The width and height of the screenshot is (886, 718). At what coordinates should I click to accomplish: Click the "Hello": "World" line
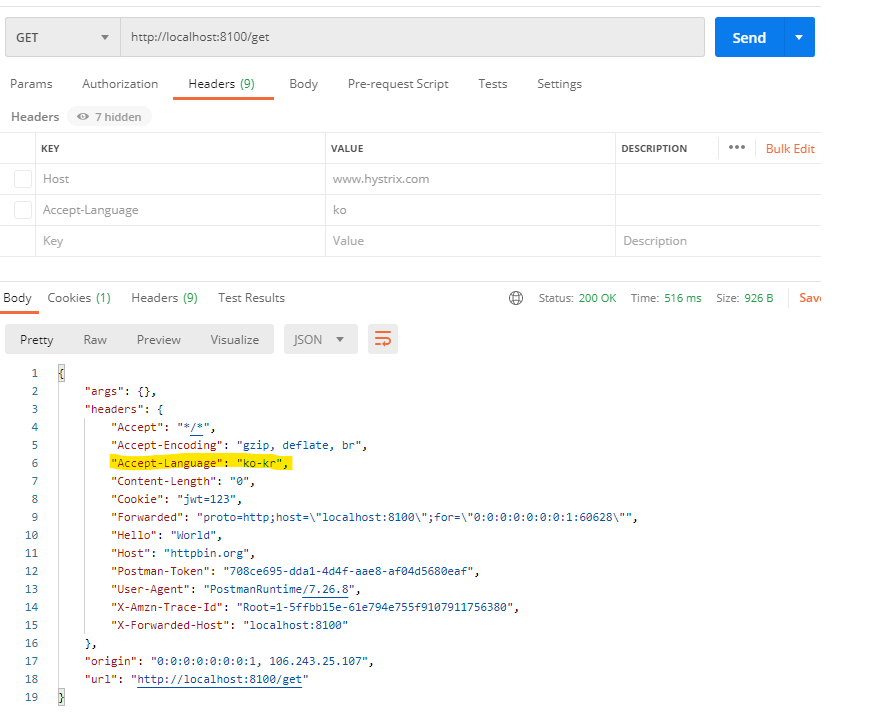tap(167, 535)
